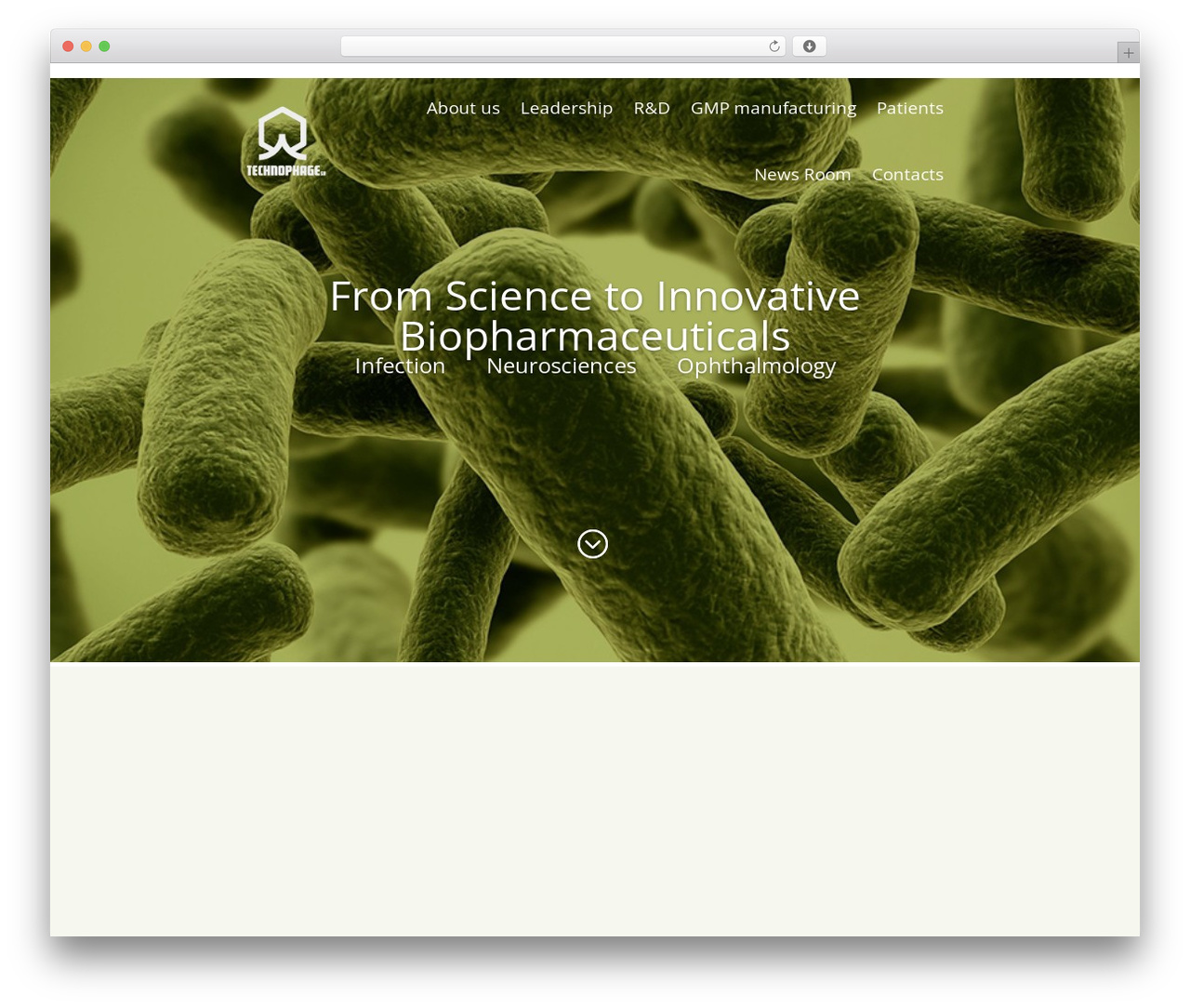Viewport: 1190px width, 1008px height.
Task: Focus the browser address bar
Action: 563,46
